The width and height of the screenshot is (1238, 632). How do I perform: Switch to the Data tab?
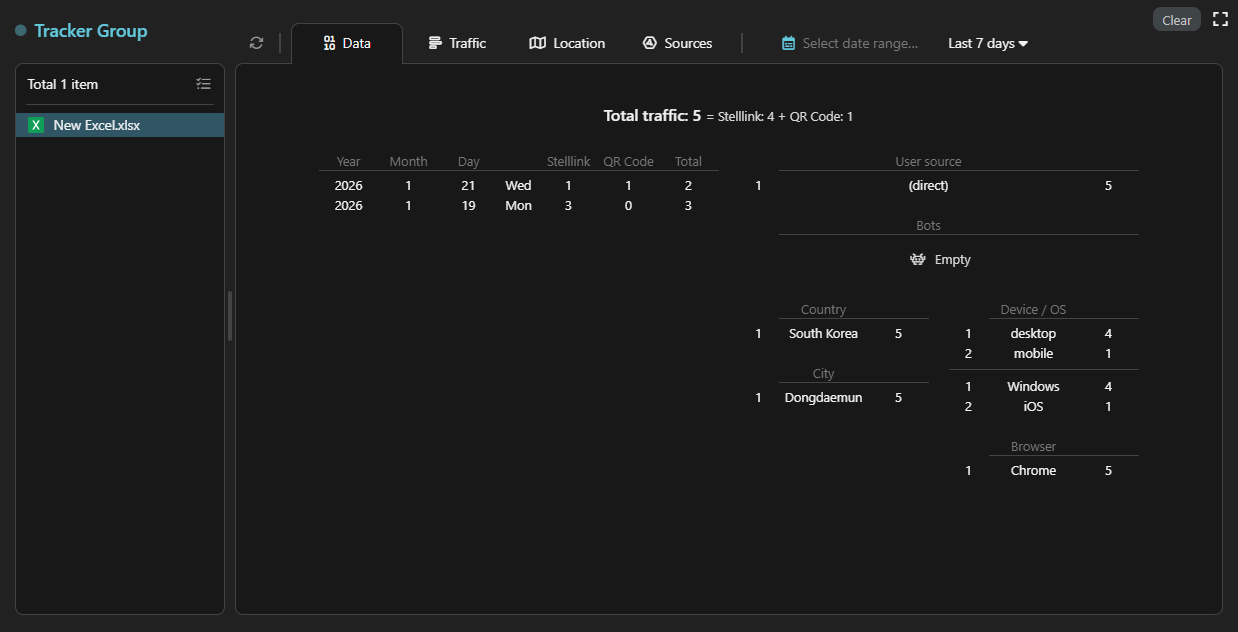(347, 43)
